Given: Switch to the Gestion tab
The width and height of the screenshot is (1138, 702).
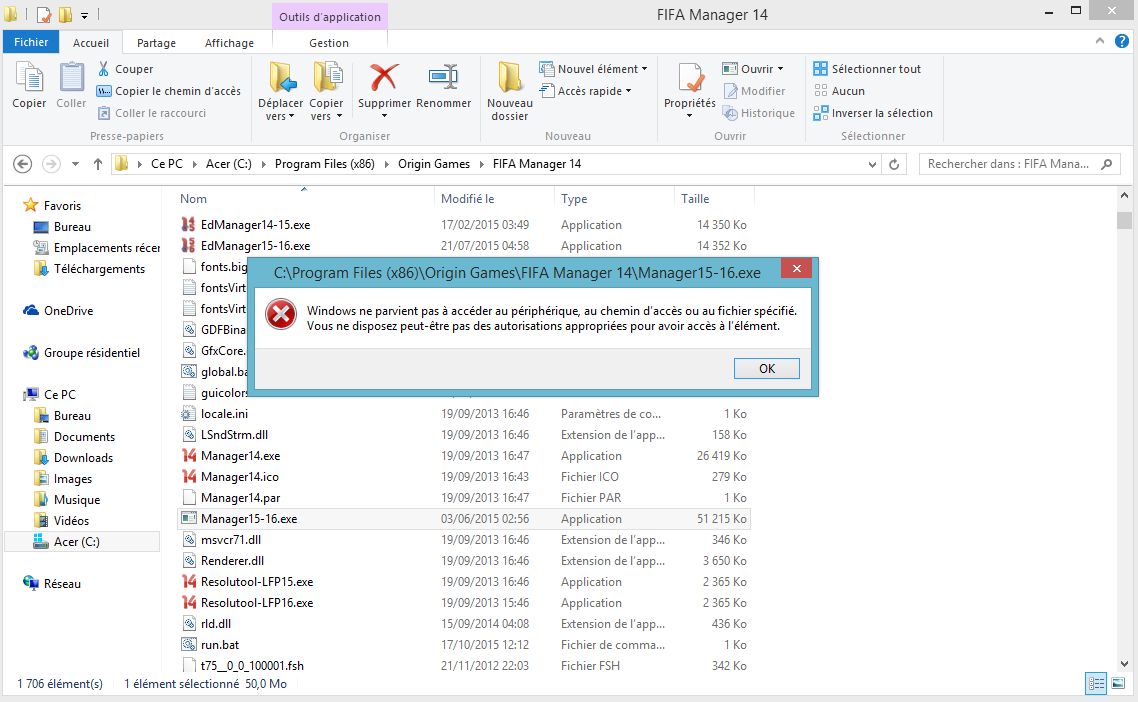Looking at the screenshot, I should coord(329,43).
